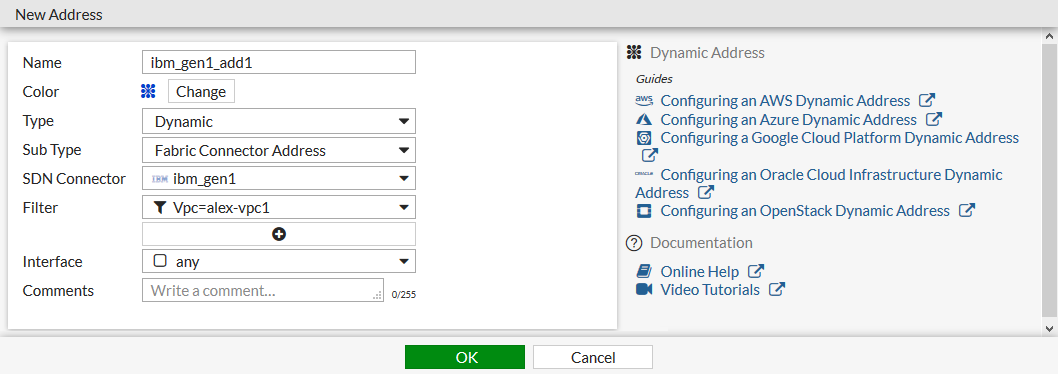The height and width of the screenshot is (374, 1058).
Task: Click into the Name field ibm_gen1_add1
Action: point(279,62)
